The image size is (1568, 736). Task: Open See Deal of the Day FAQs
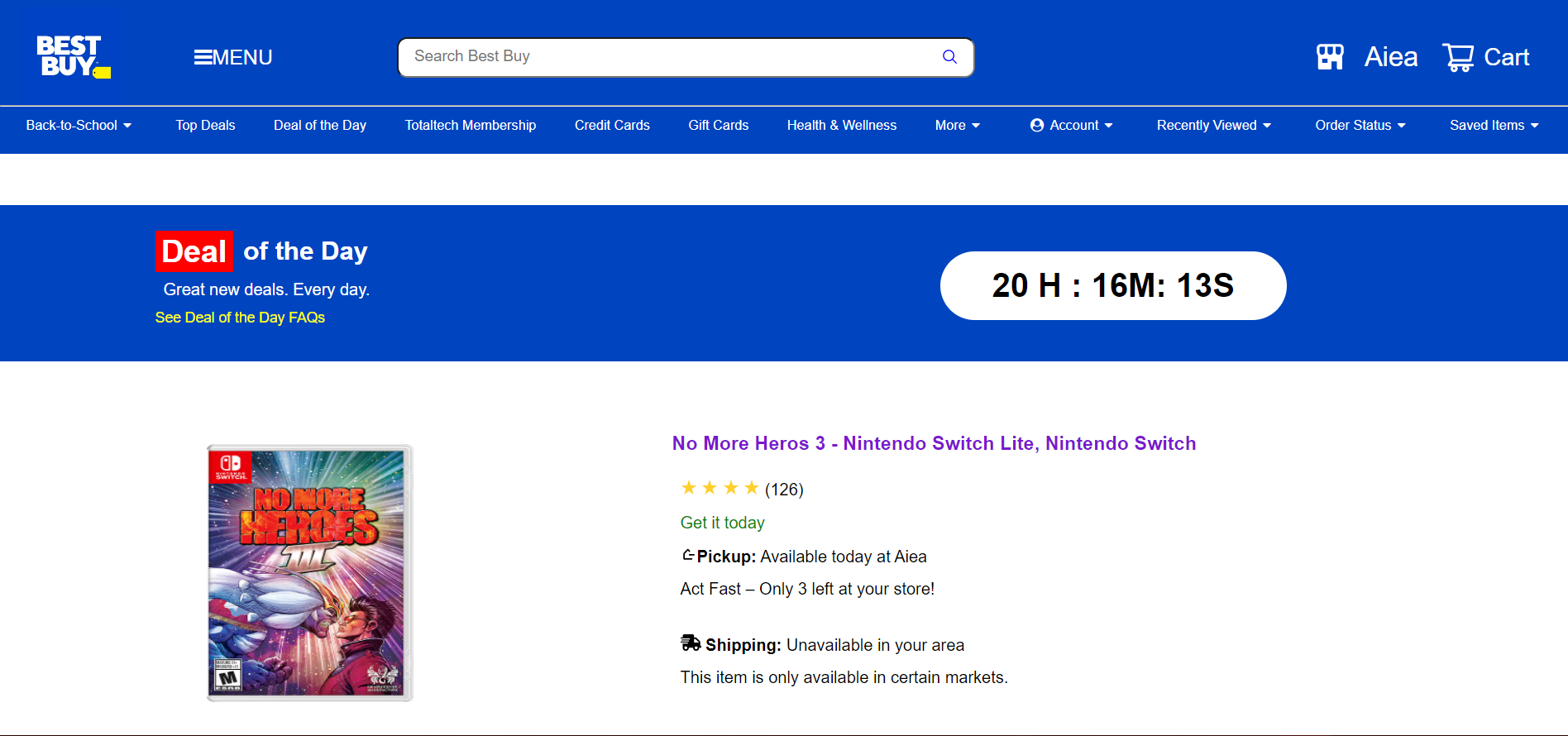pyautogui.click(x=240, y=318)
